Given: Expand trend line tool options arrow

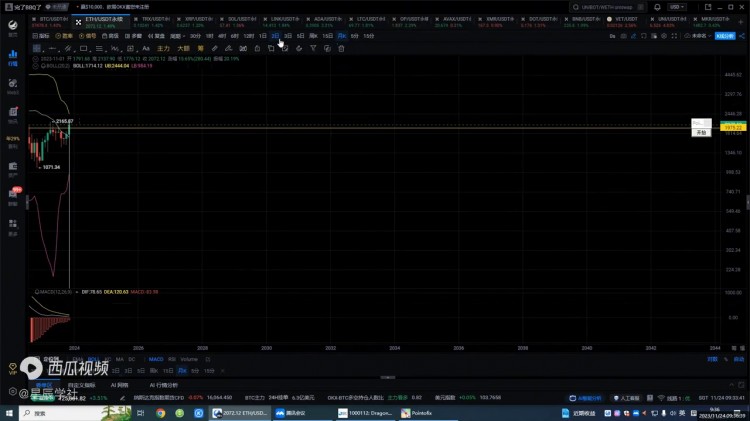Looking at the screenshot, I should [59, 49].
